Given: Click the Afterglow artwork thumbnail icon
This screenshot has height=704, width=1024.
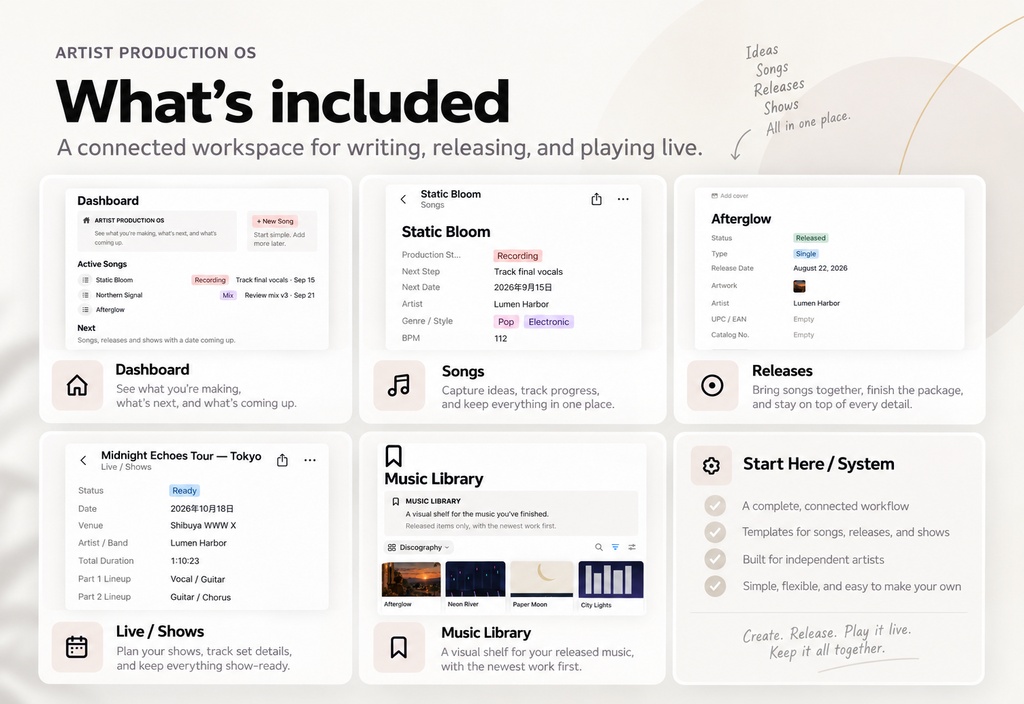Looking at the screenshot, I should [x=799, y=286].
